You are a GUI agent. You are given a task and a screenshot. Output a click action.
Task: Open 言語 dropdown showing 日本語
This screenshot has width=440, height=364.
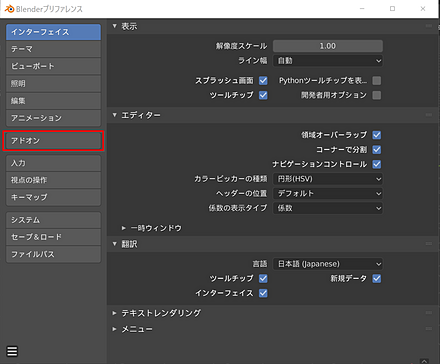point(328,264)
